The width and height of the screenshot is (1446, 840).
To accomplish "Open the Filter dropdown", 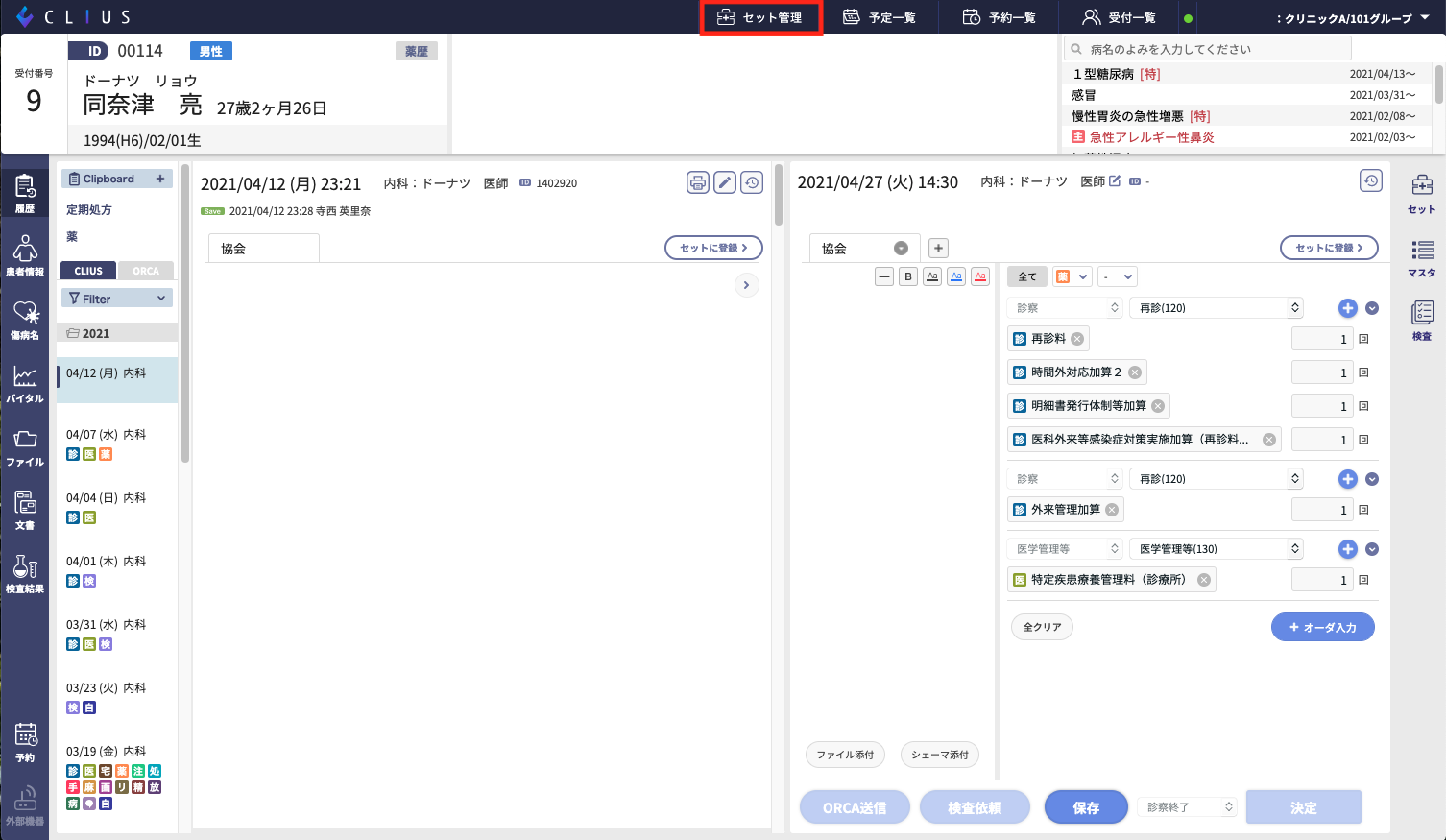I will tap(117, 299).
